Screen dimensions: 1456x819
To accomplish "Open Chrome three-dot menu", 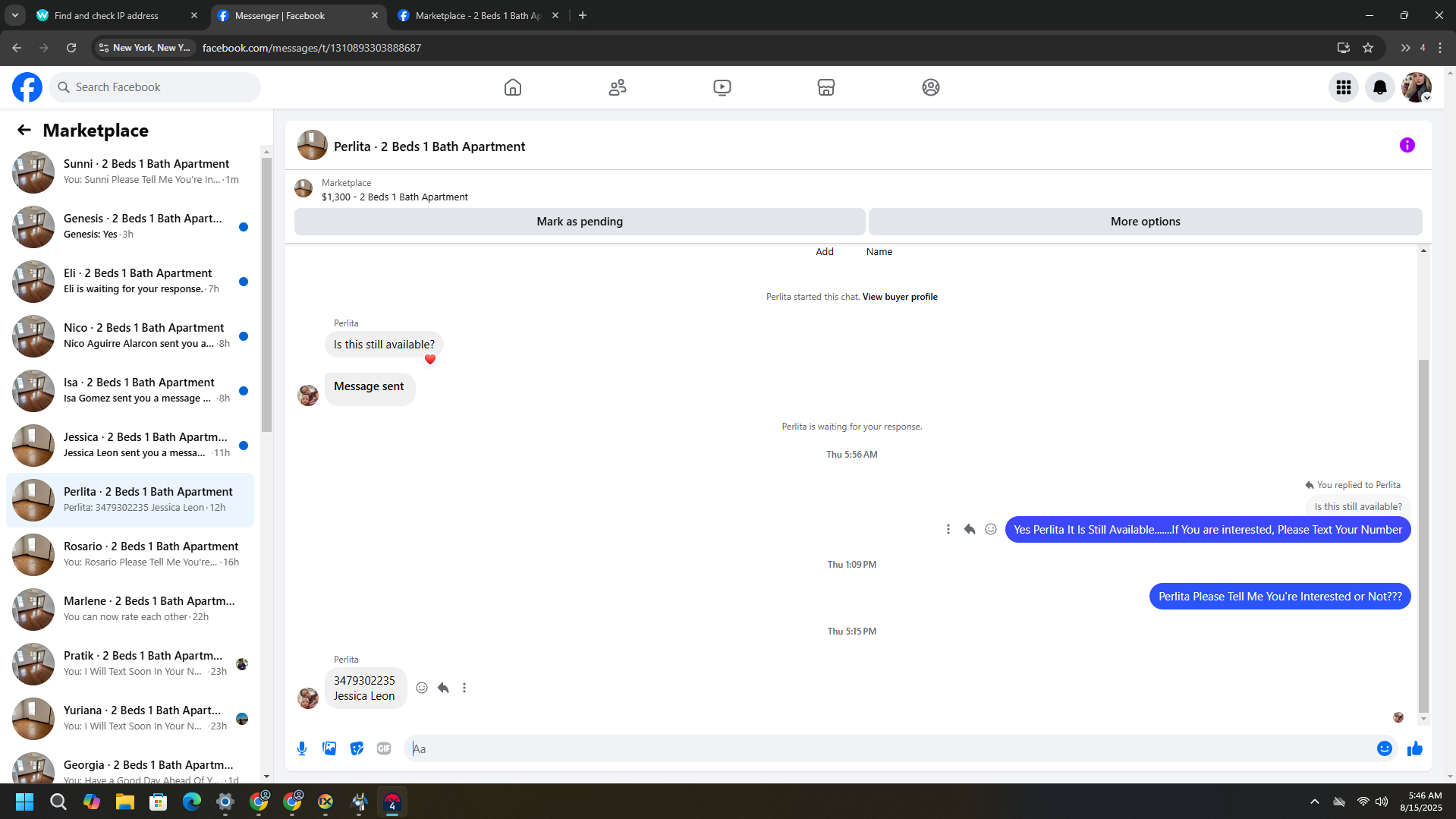I will 1441,48.
